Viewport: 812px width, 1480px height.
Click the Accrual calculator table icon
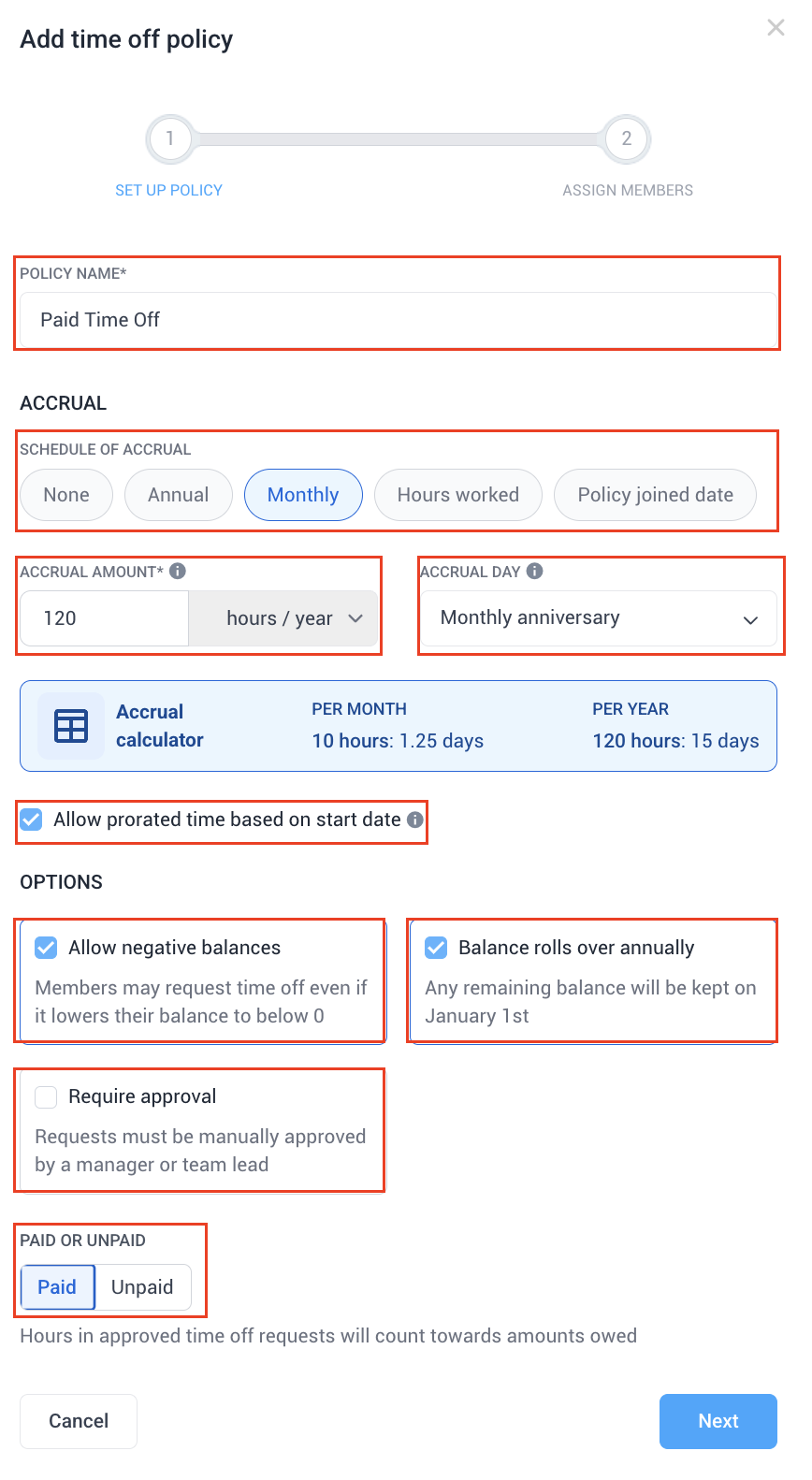coord(71,726)
